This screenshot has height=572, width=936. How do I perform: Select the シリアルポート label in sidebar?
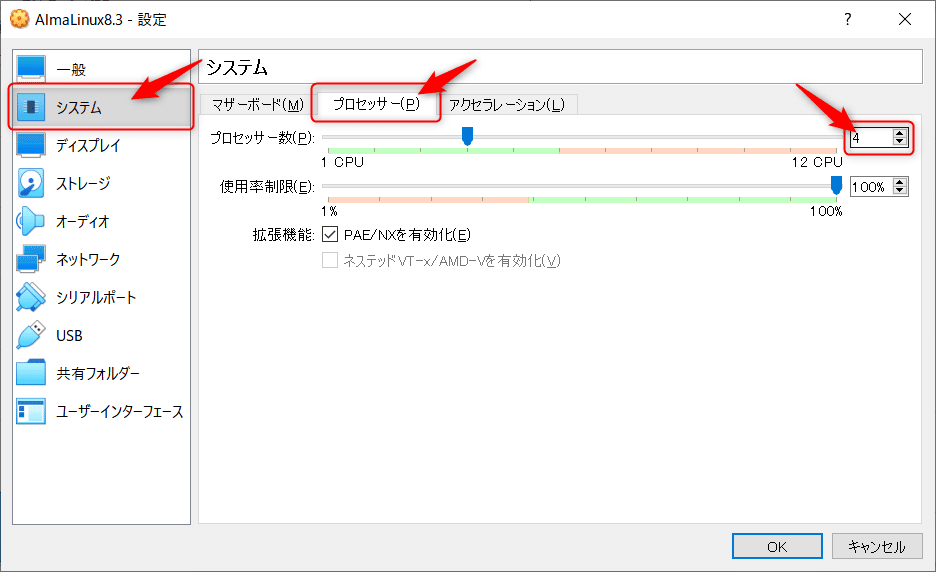pyautogui.click(x=96, y=297)
